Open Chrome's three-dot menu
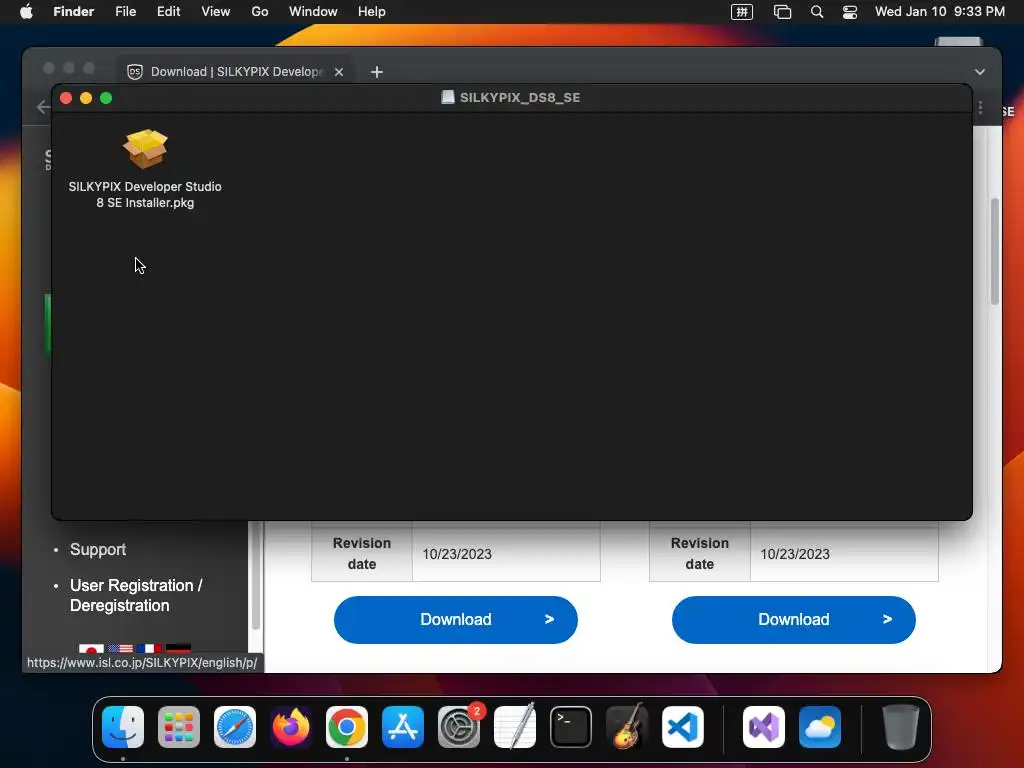 [980, 108]
